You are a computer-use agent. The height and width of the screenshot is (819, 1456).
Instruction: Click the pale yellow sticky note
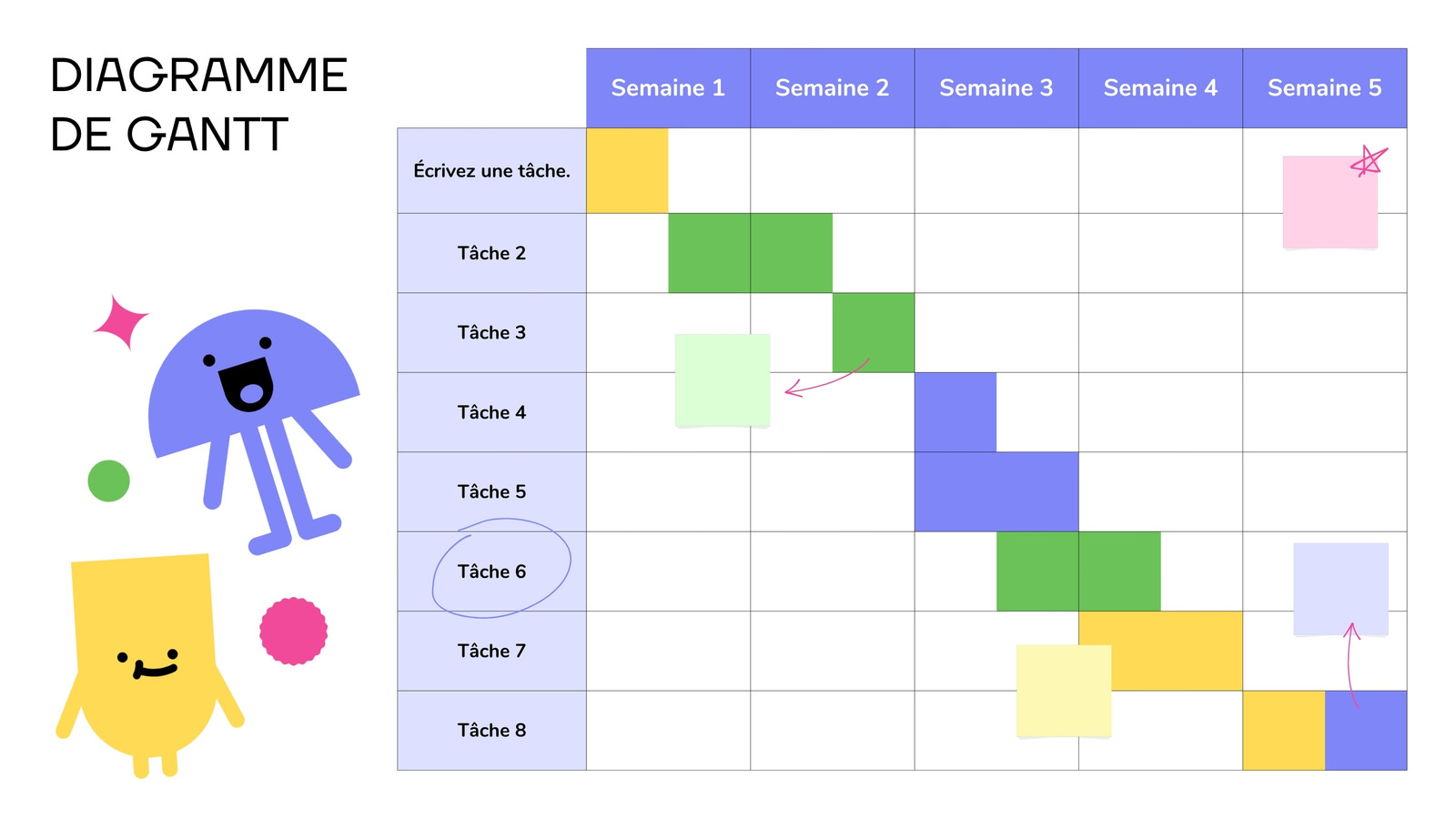(1064, 692)
